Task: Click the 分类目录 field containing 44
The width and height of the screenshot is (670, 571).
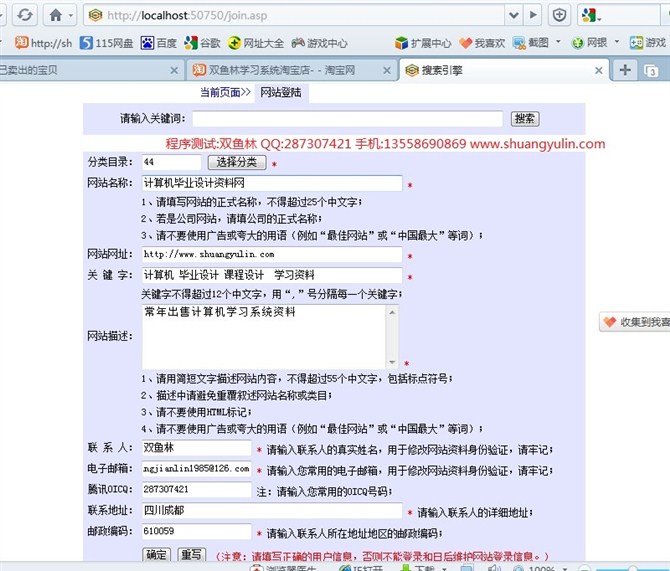Action: [171, 162]
